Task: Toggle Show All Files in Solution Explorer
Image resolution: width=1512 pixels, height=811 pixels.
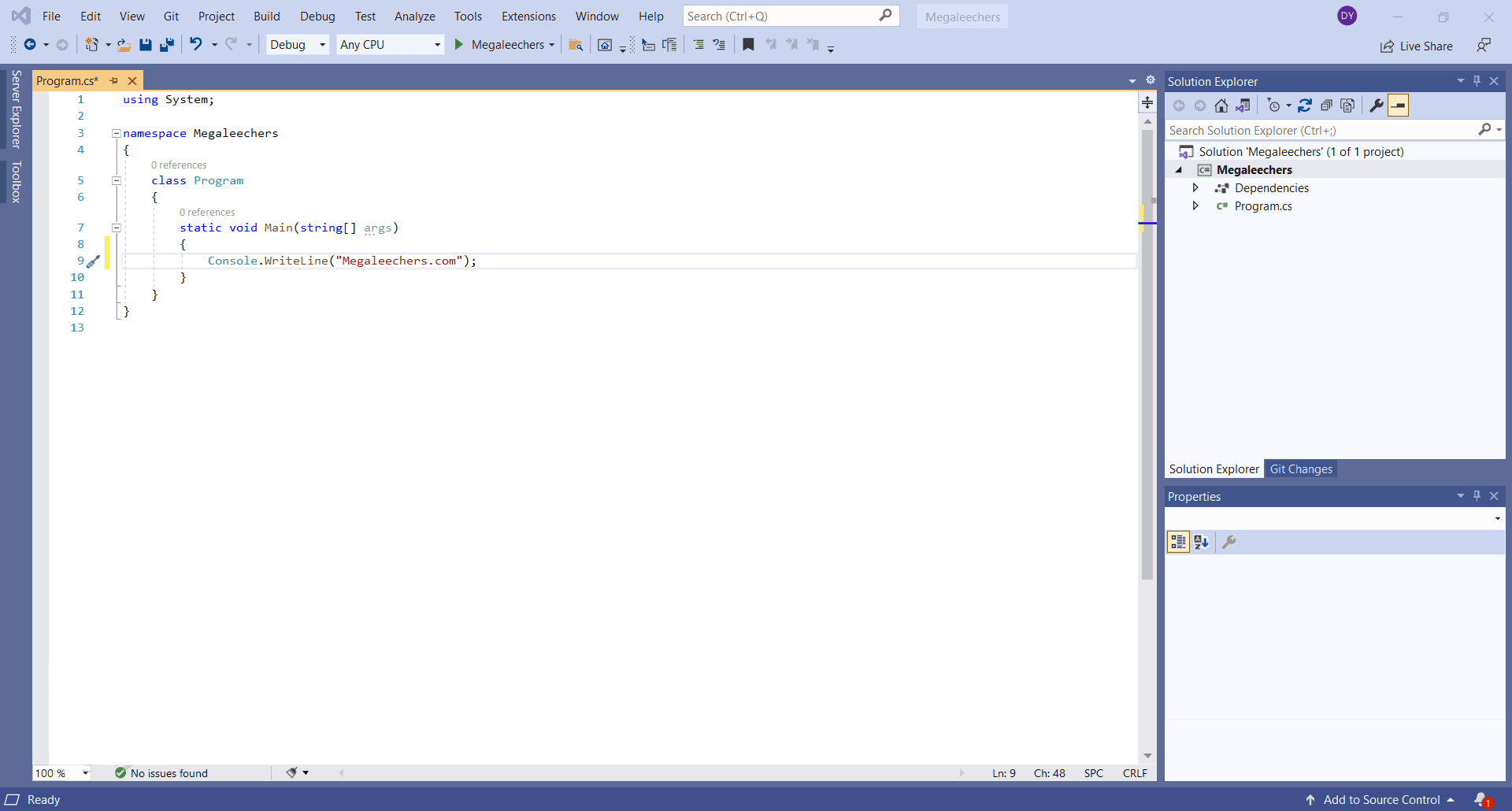Action: (x=1347, y=106)
